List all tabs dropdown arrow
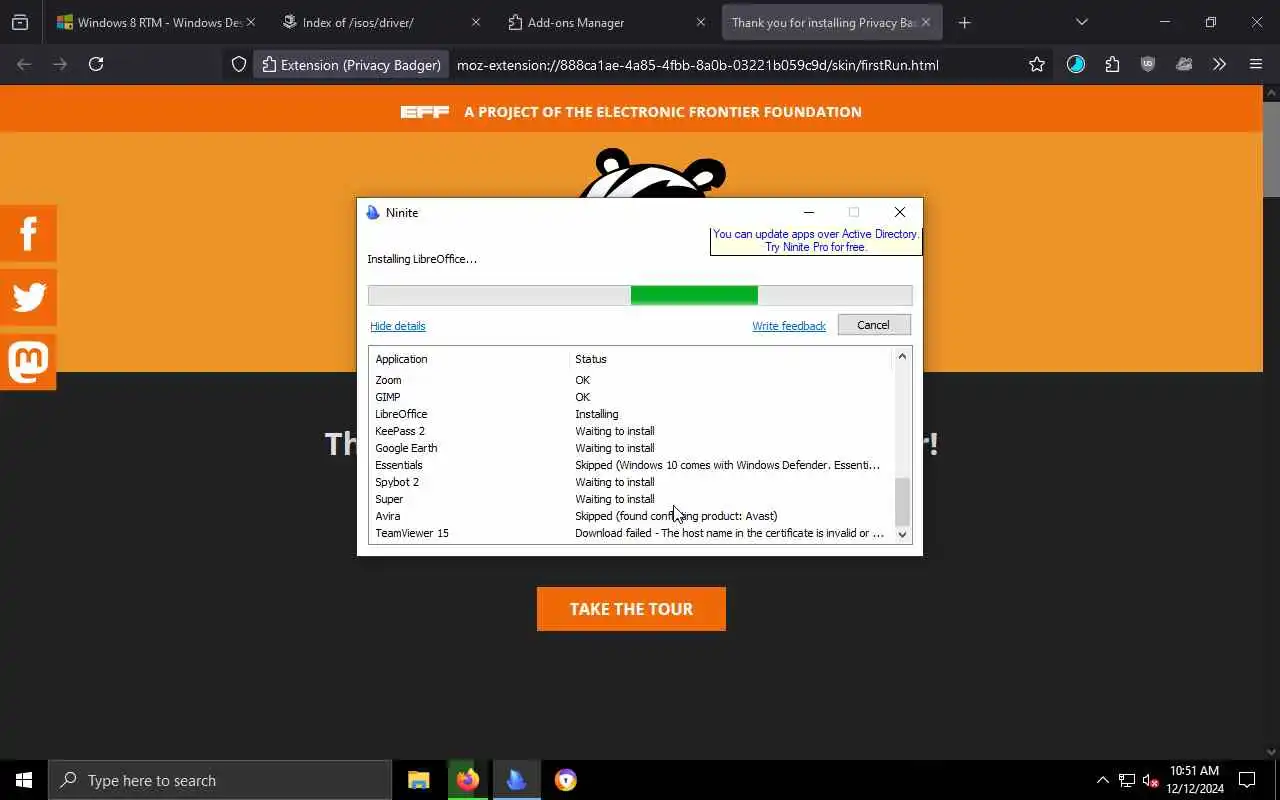 coord(1081,22)
